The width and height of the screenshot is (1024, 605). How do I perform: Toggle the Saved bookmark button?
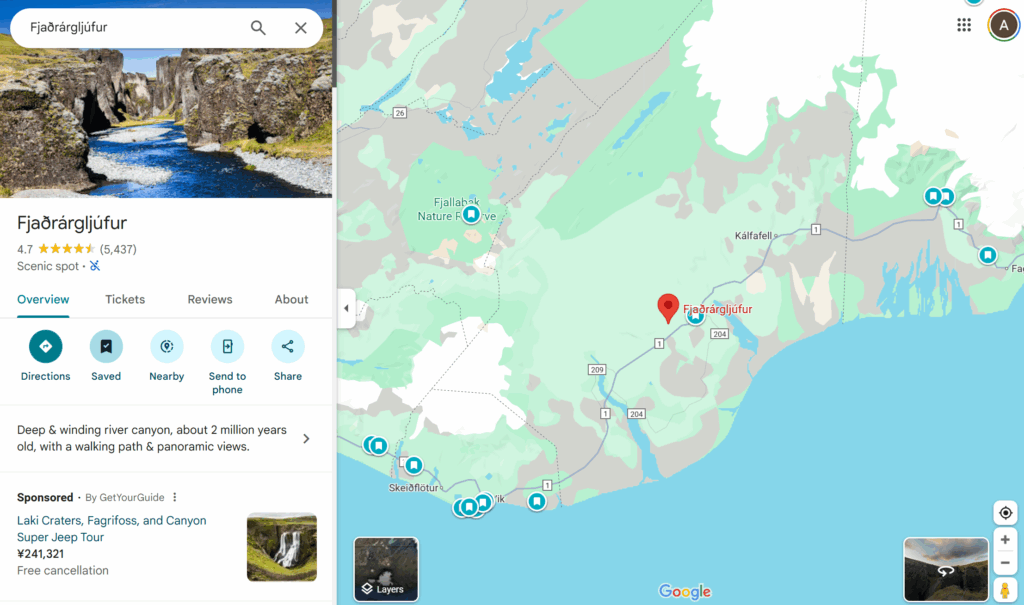106,356
